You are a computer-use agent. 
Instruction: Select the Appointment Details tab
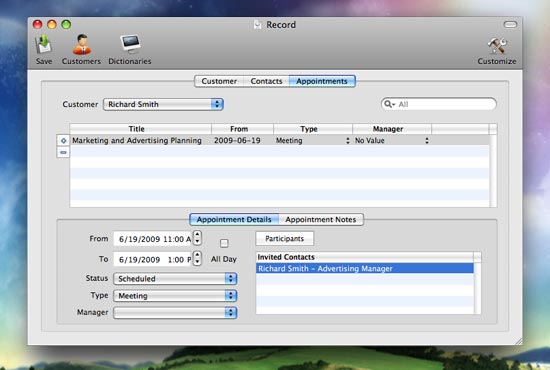(x=234, y=220)
